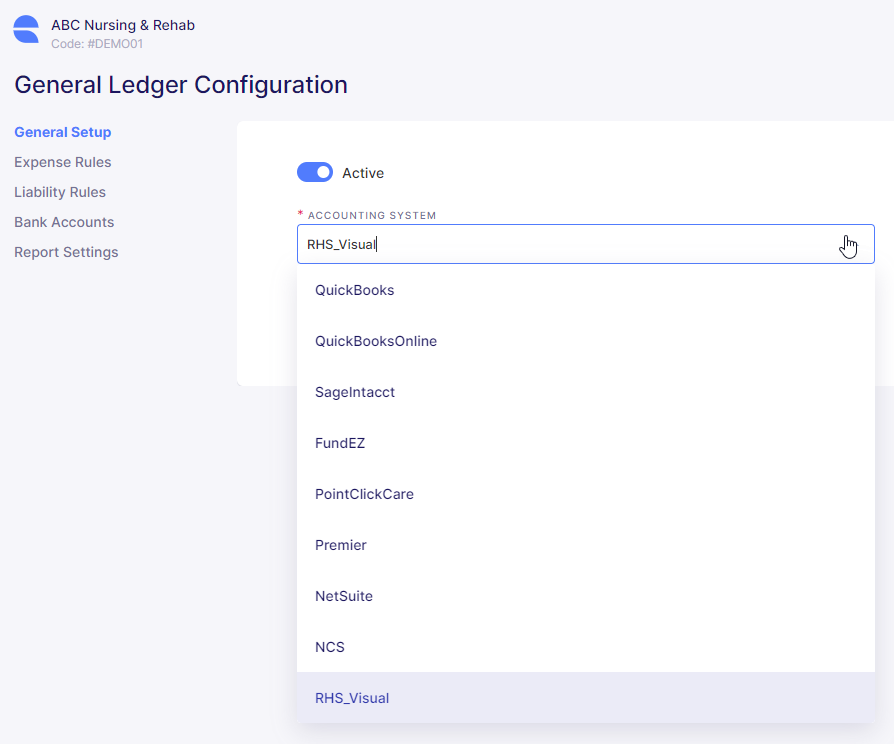Click into the Accounting System combo box

click(586, 244)
